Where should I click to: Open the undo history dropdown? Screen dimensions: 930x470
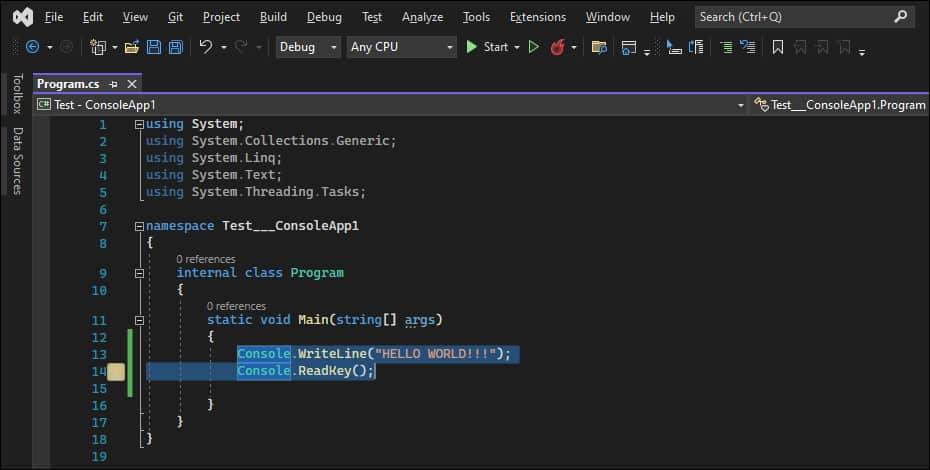[224, 47]
